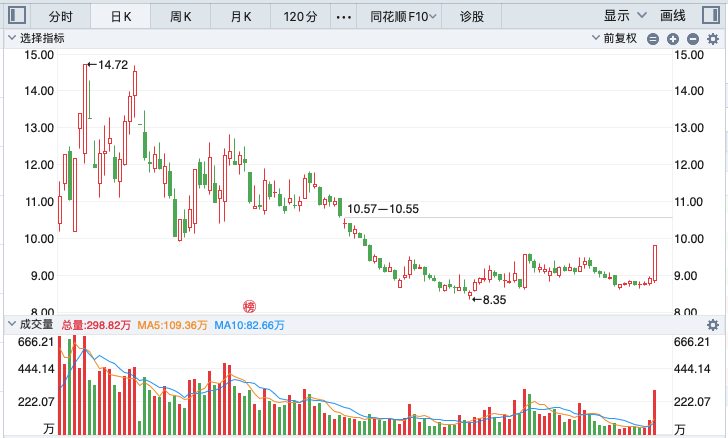Click 总量:298.82万 volume total

96,325
